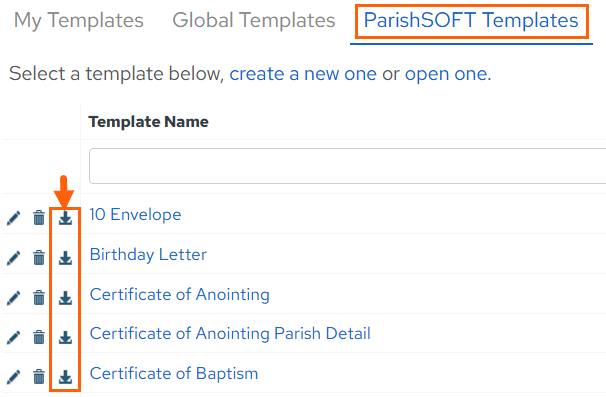Switch to the My Templates tab
The width and height of the screenshot is (606, 397).
(79, 20)
